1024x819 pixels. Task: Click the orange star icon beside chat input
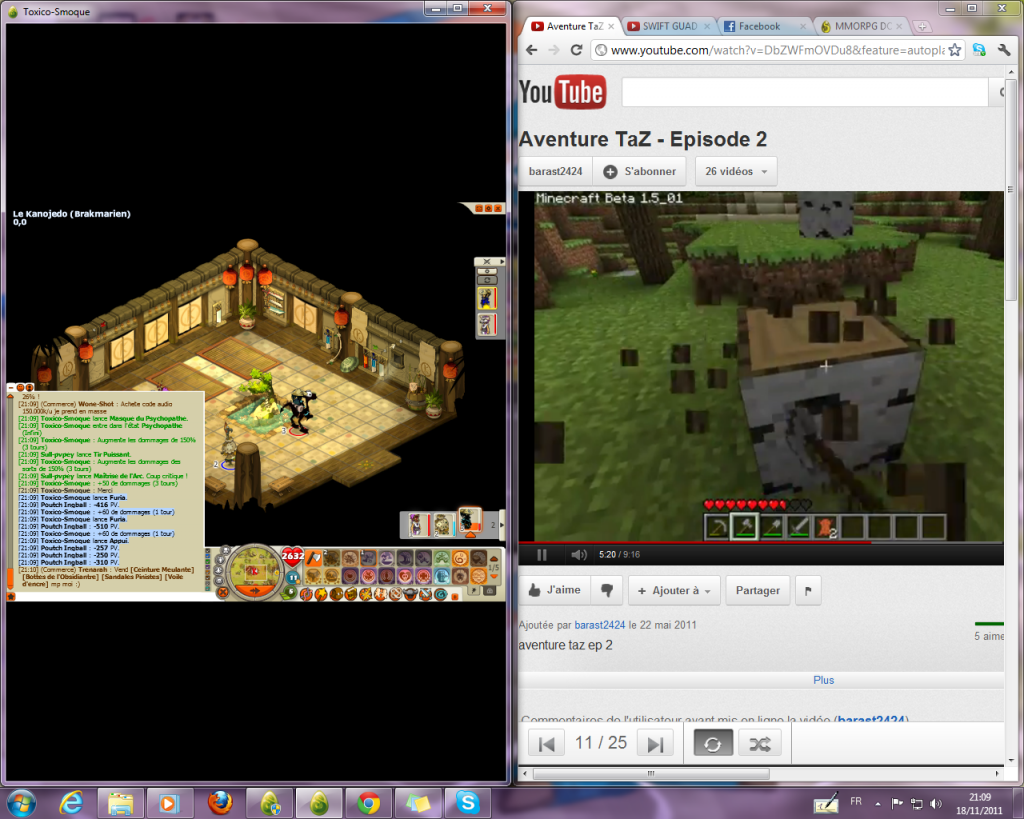[10, 596]
